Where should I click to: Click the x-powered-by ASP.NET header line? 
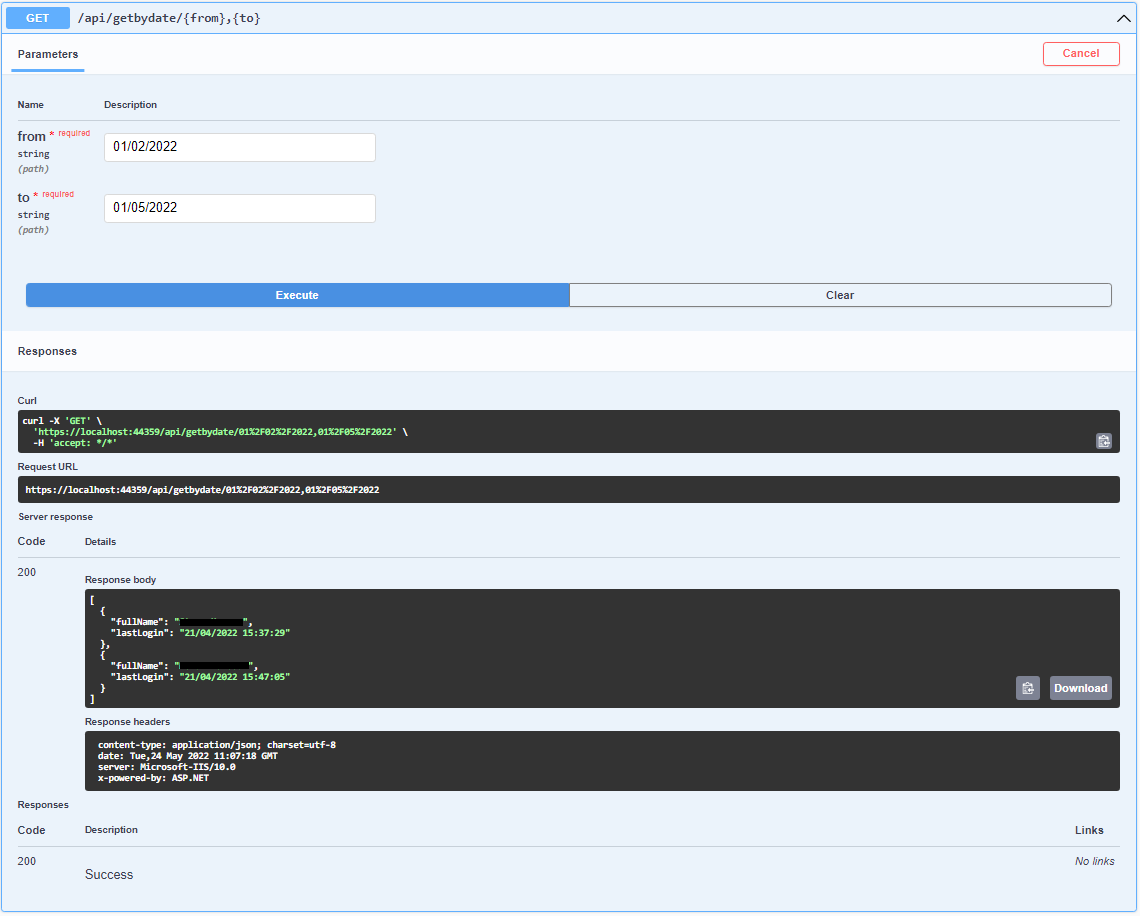click(153, 778)
